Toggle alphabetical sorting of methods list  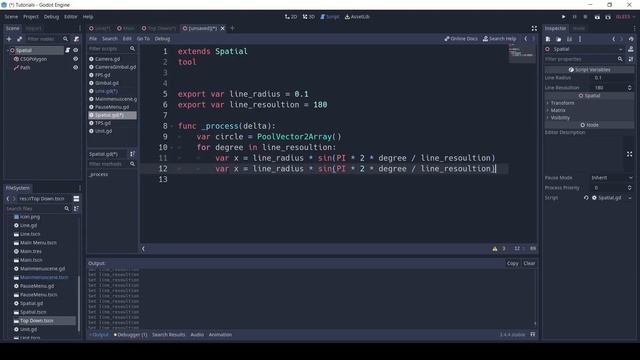(132, 154)
